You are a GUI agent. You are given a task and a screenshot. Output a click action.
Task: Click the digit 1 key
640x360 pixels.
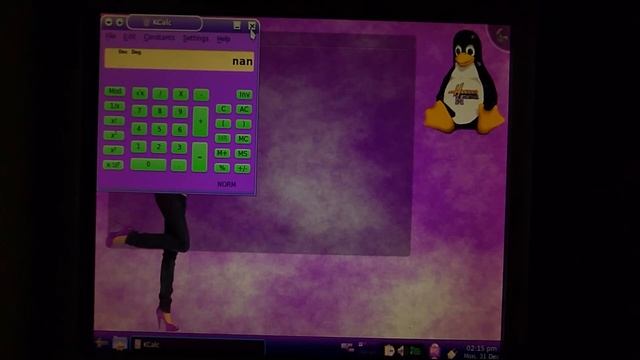tap(138, 147)
